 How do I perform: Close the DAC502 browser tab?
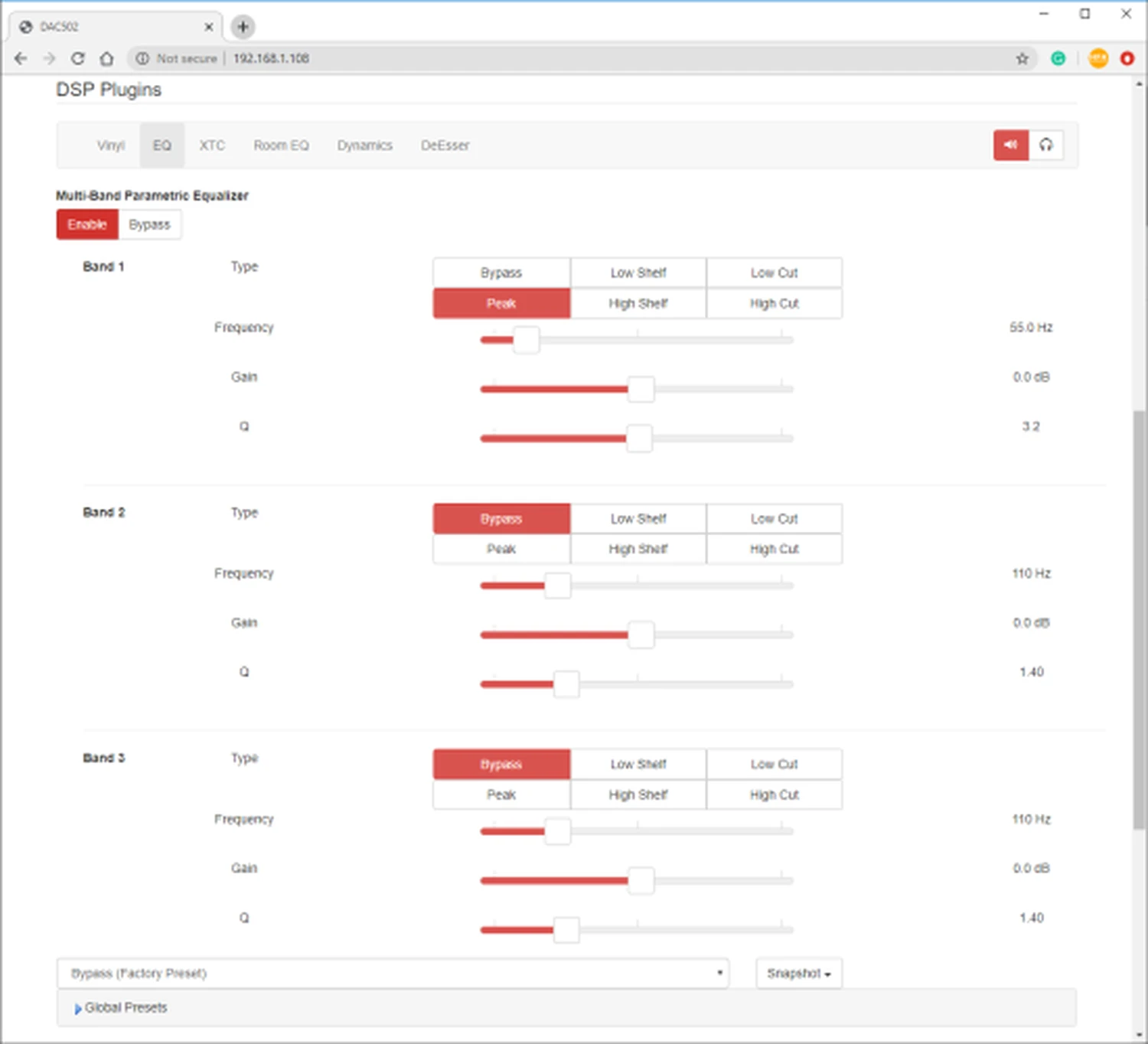(208, 27)
